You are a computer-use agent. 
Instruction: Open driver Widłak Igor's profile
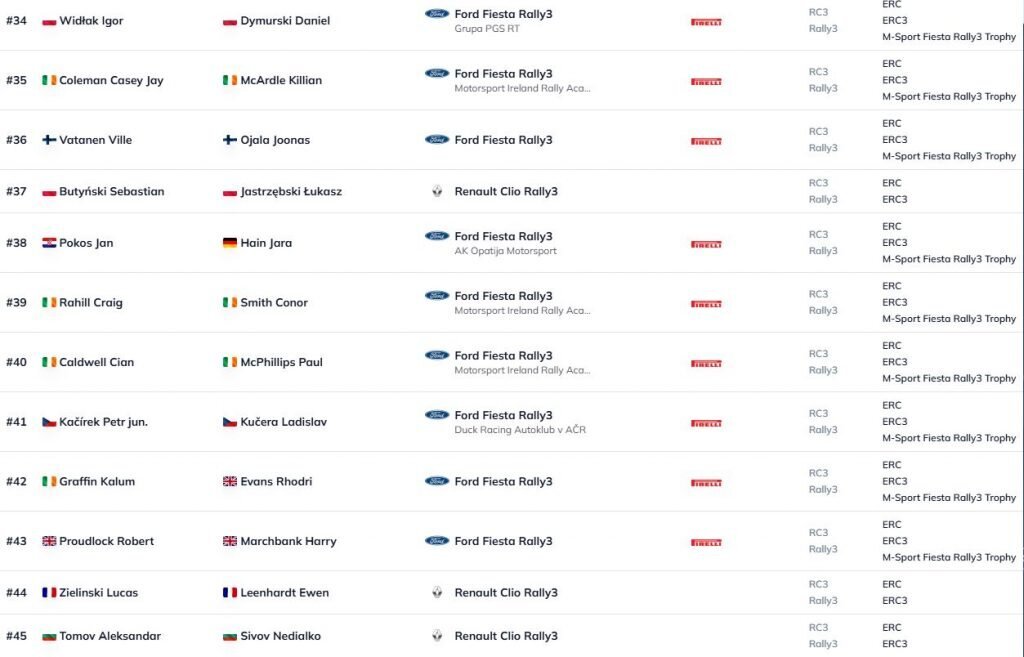pyautogui.click(x=91, y=21)
